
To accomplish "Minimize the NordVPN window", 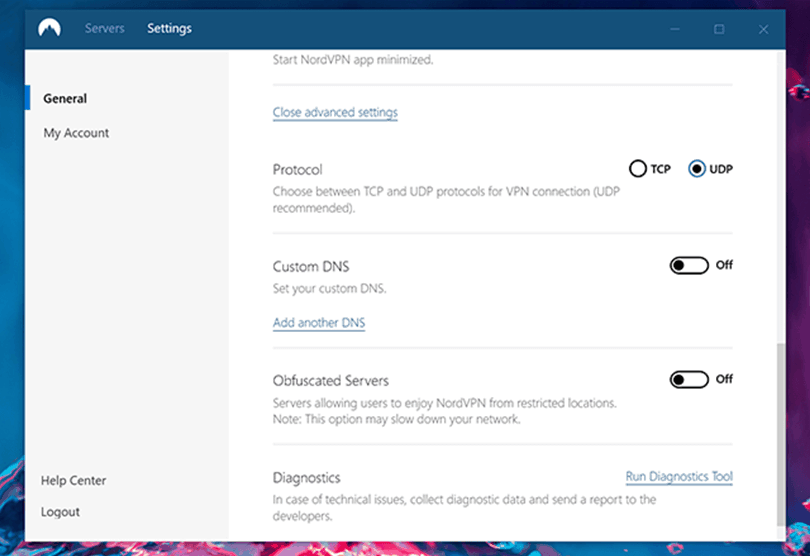I will 675,29.
